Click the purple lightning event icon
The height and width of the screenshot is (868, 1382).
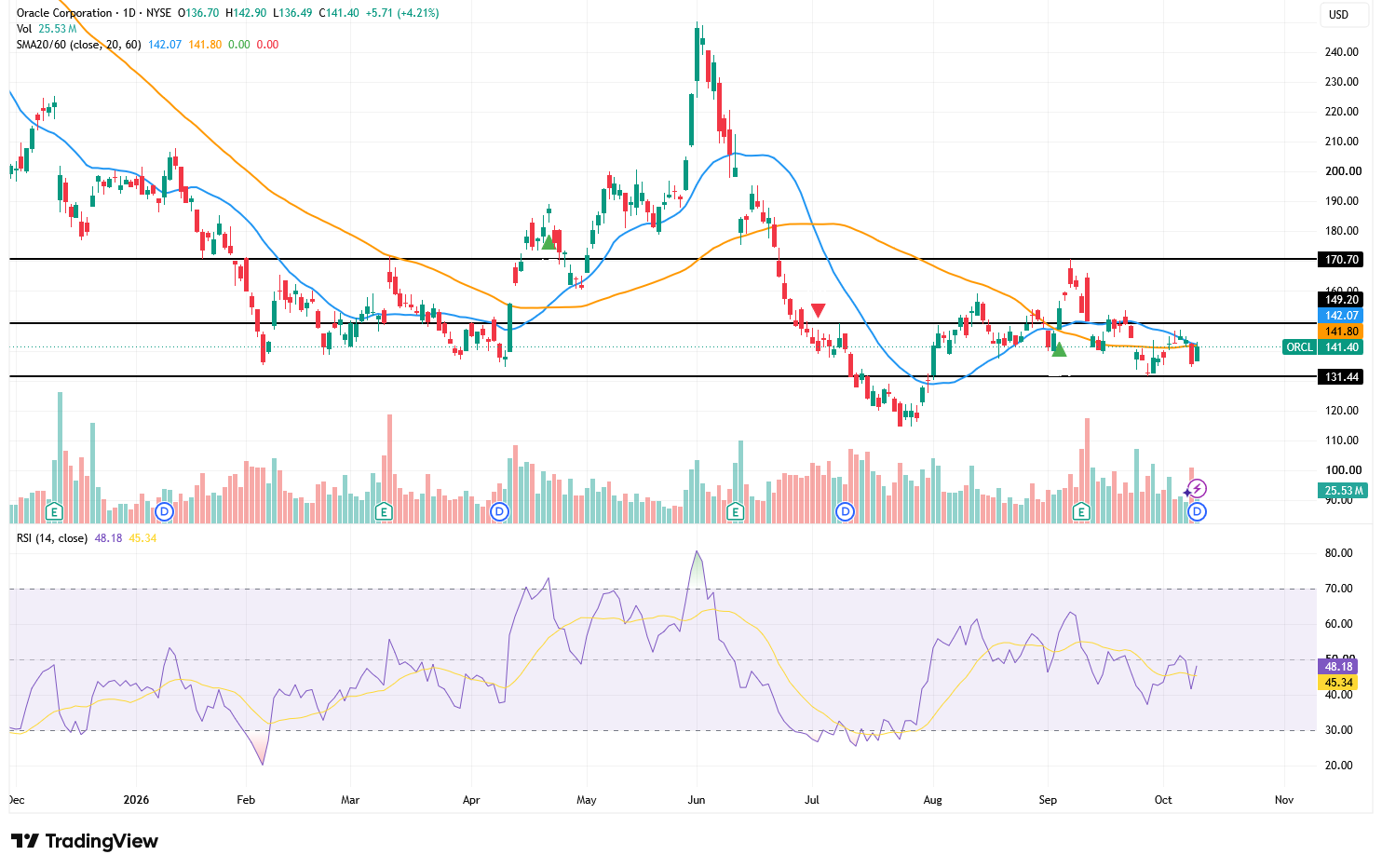click(1198, 489)
